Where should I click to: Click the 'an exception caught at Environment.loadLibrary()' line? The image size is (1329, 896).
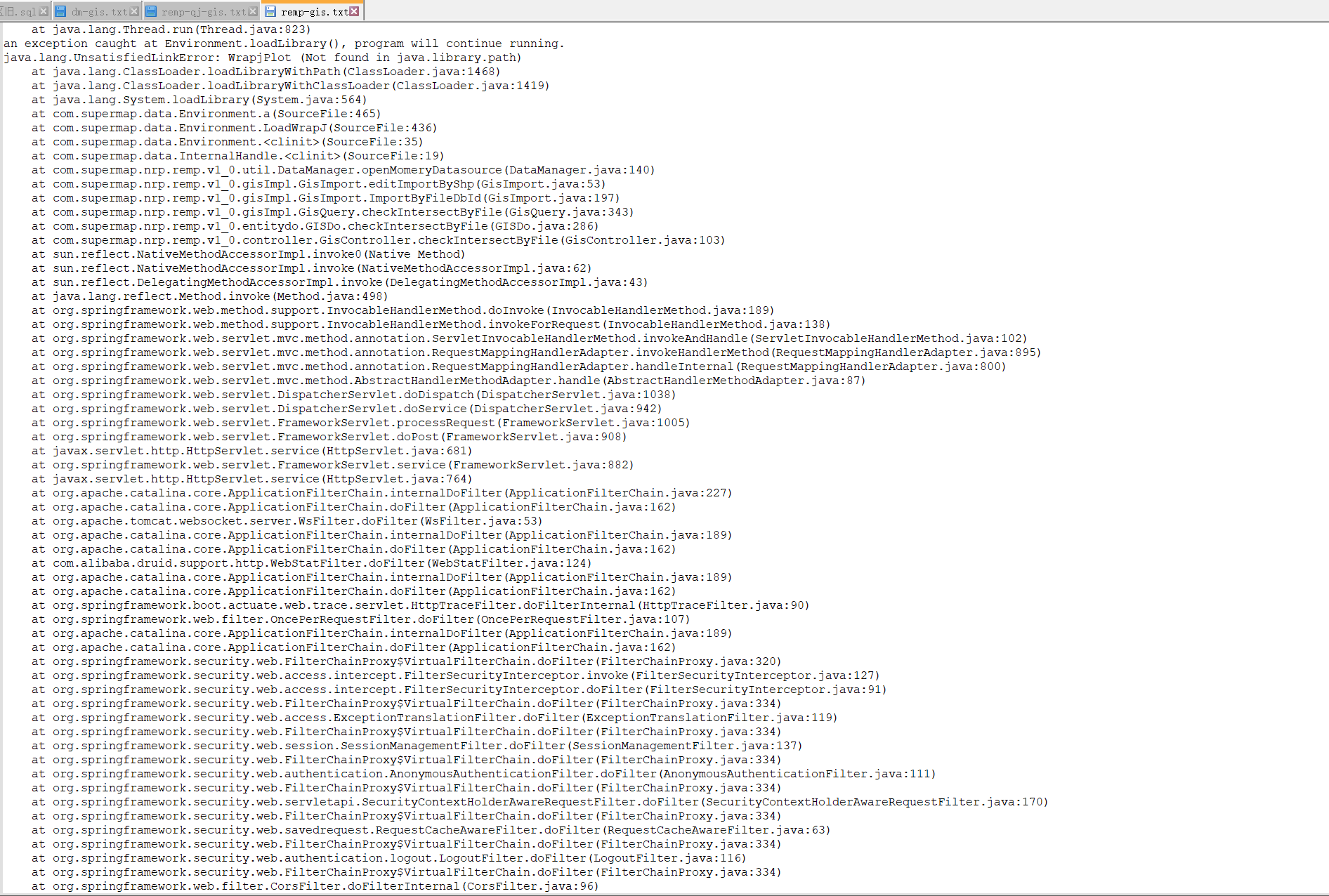click(284, 44)
